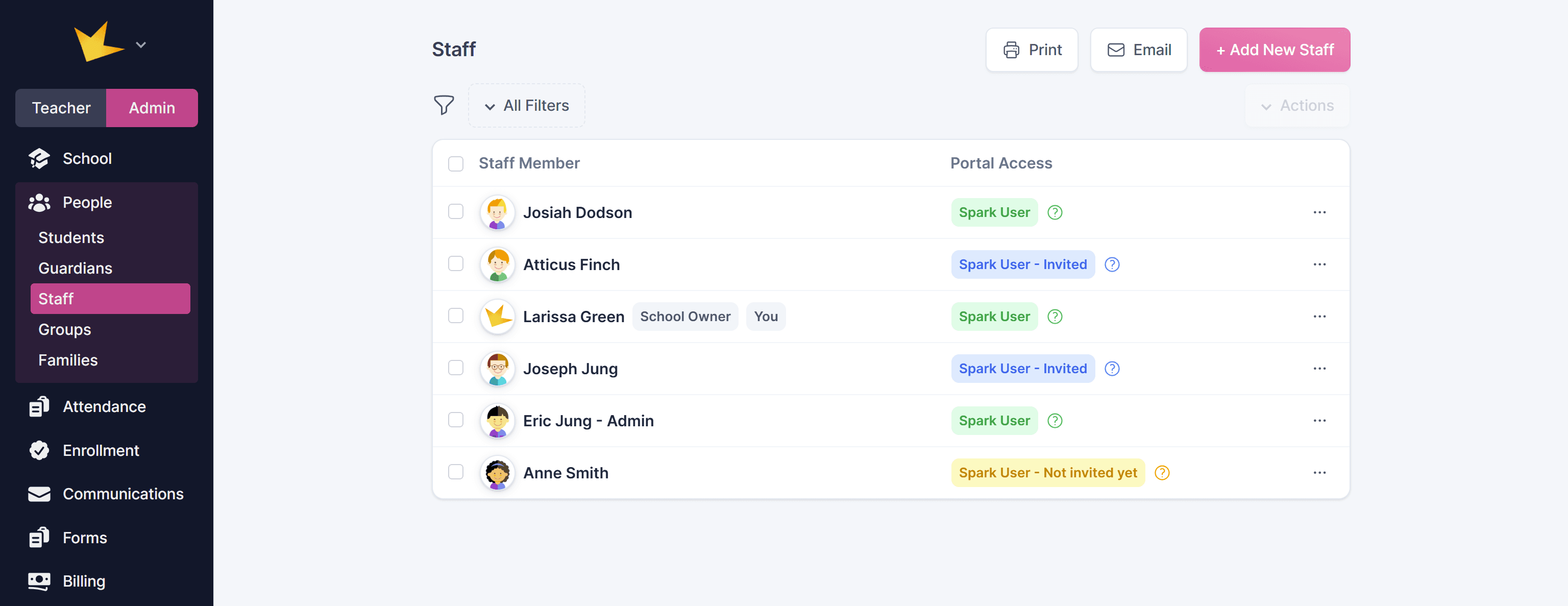This screenshot has height=606, width=1568.
Task: Click help icon beside Anne Smith's portal status
Action: tap(1162, 473)
